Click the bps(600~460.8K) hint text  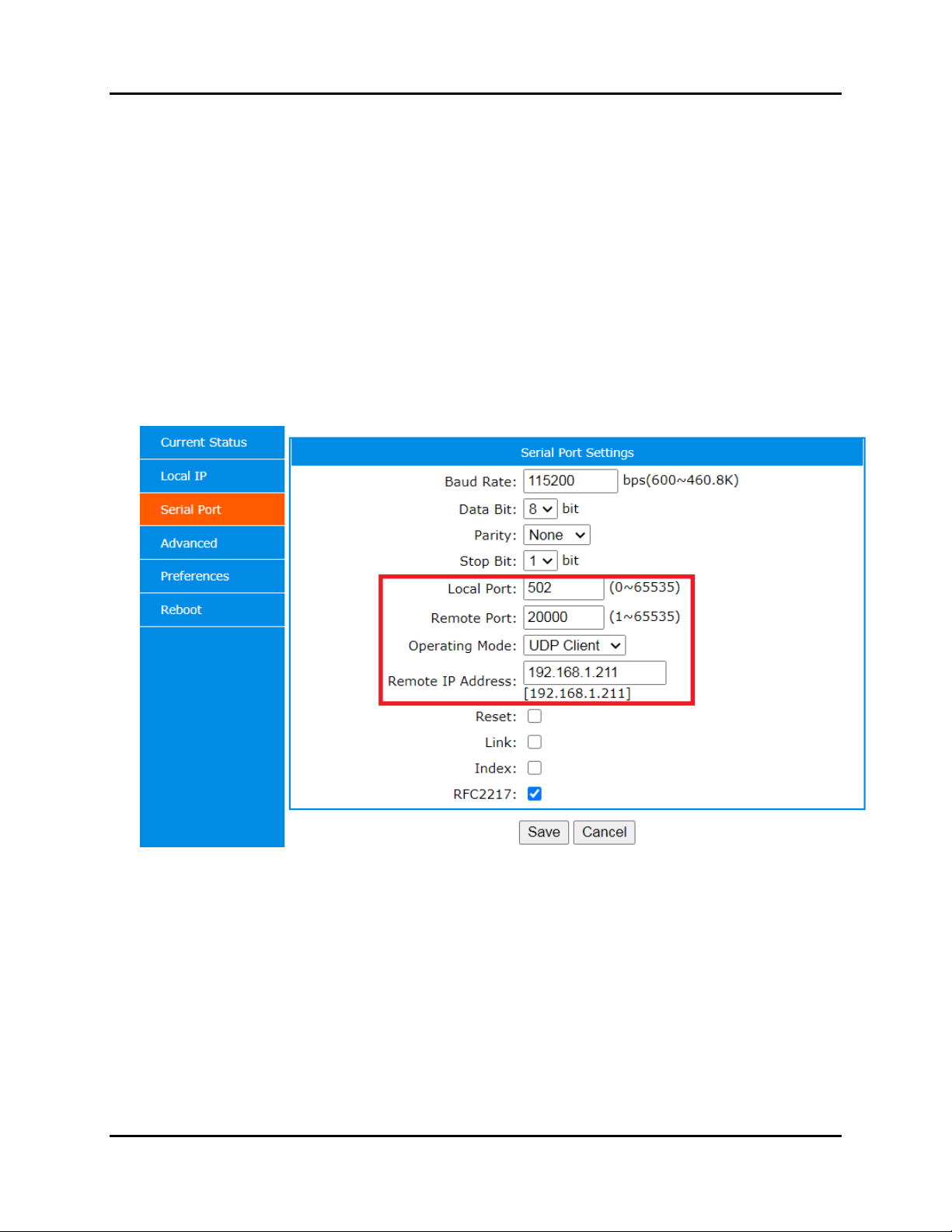[681, 480]
